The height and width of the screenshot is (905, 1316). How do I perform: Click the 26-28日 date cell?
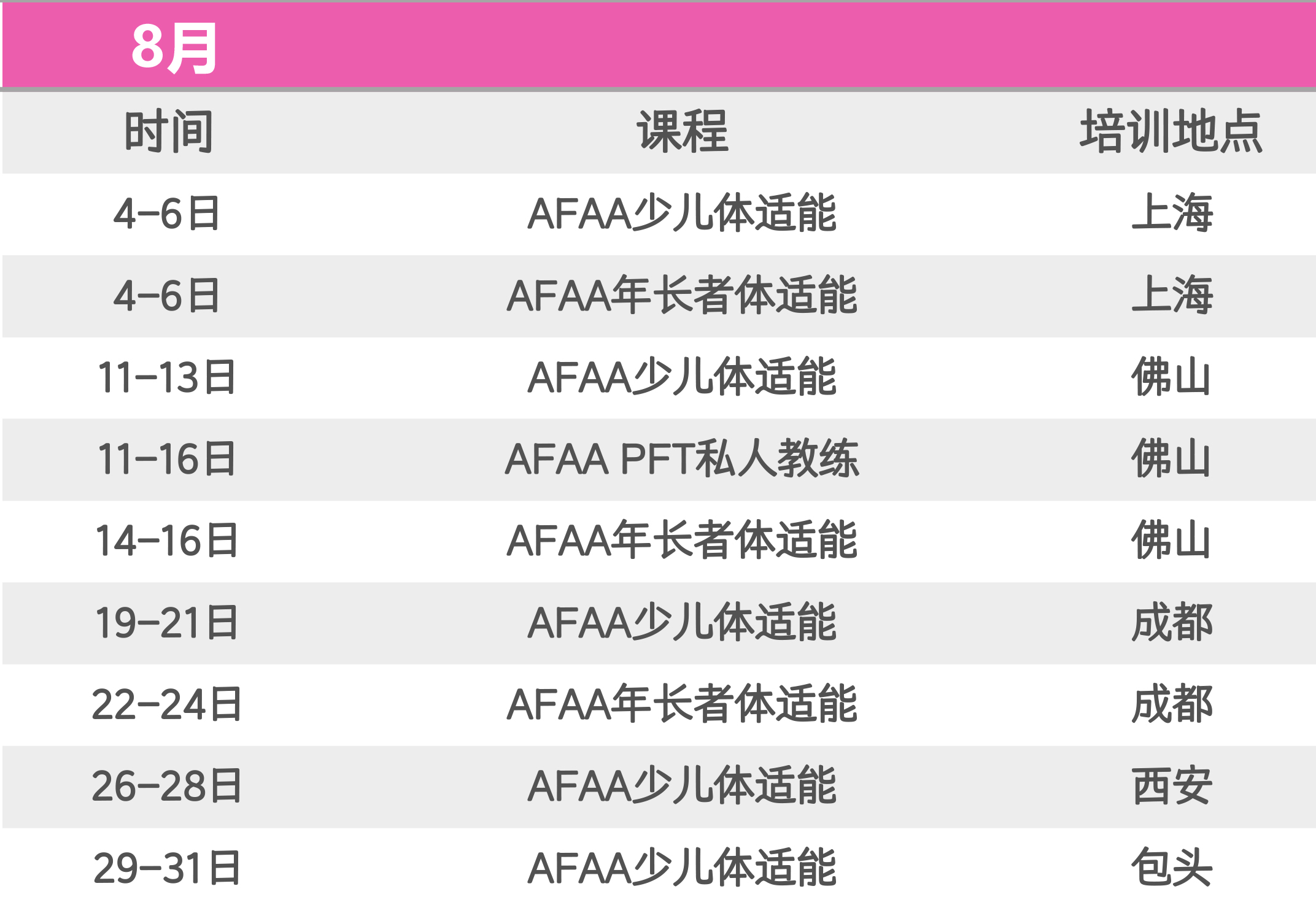[167, 786]
